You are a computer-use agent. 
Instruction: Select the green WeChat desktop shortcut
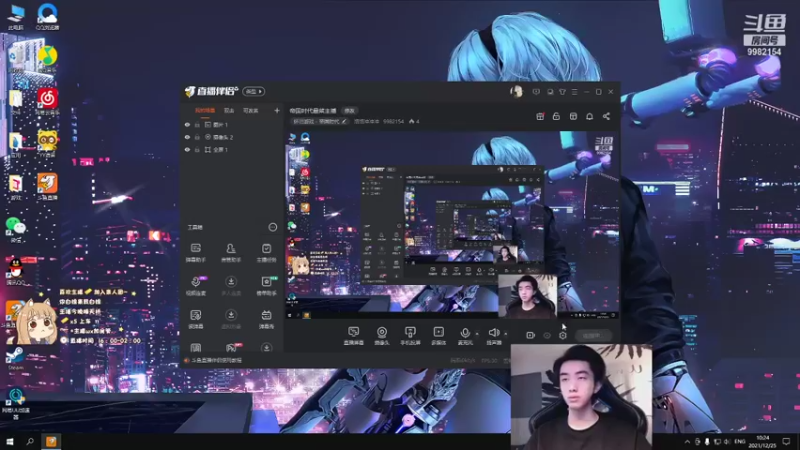[16, 228]
